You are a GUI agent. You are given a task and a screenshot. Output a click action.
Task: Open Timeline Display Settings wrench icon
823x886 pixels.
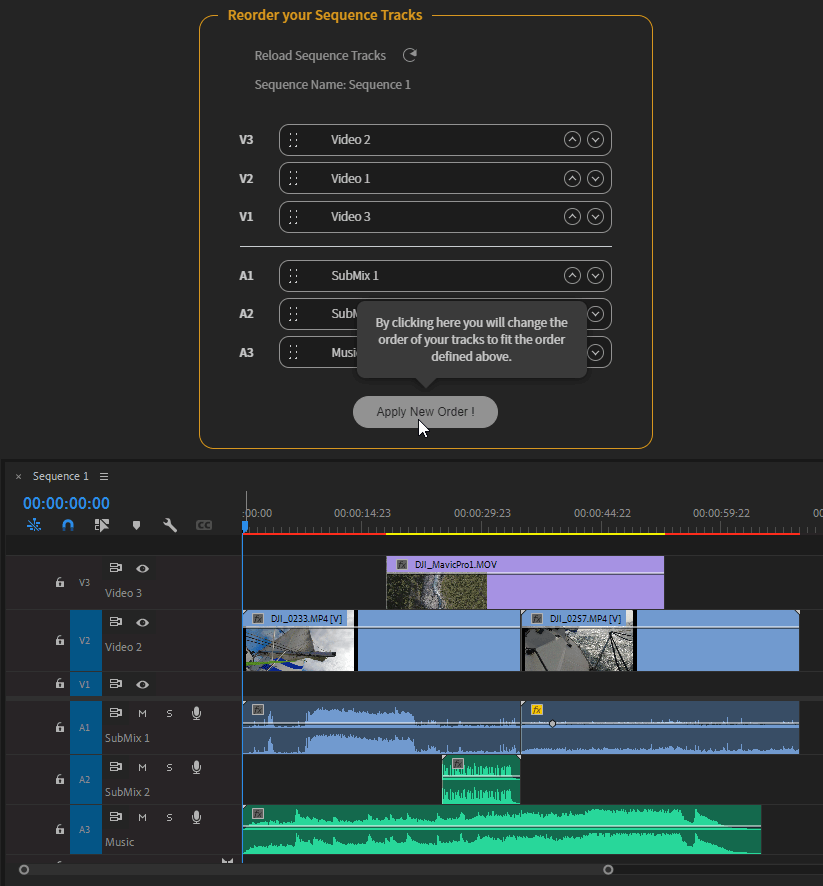[x=170, y=524]
